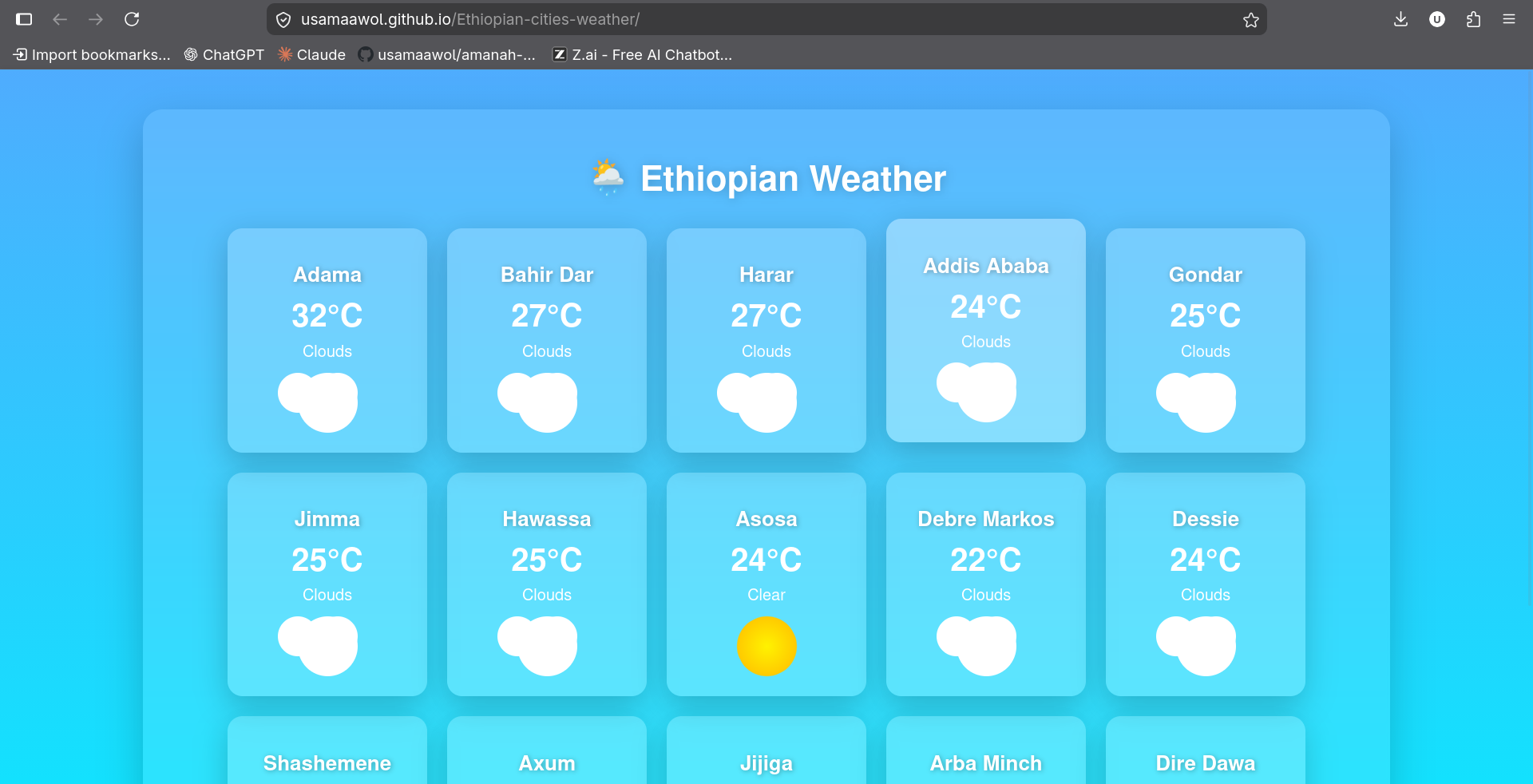Click the Asosa city name
This screenshot has height=784, width=1533.
(x=766, y=519)
